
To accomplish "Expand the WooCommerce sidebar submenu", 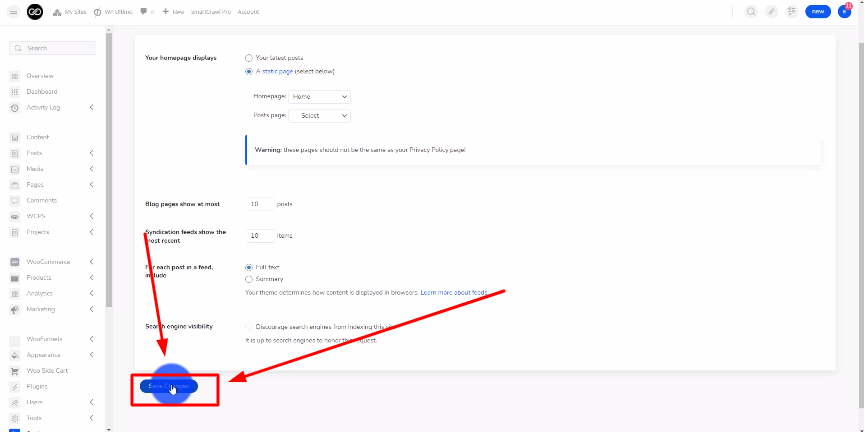I will coord(91,262).
